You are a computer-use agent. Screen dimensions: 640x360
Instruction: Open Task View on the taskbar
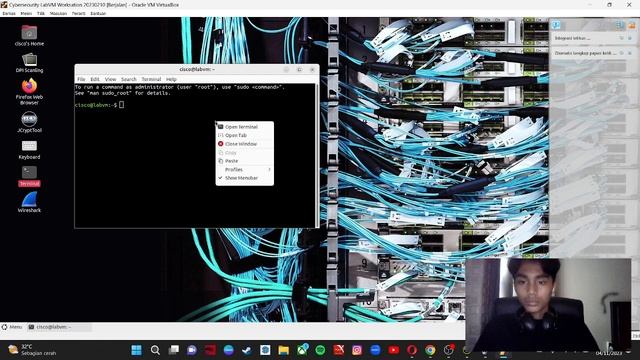coord(174,350)
